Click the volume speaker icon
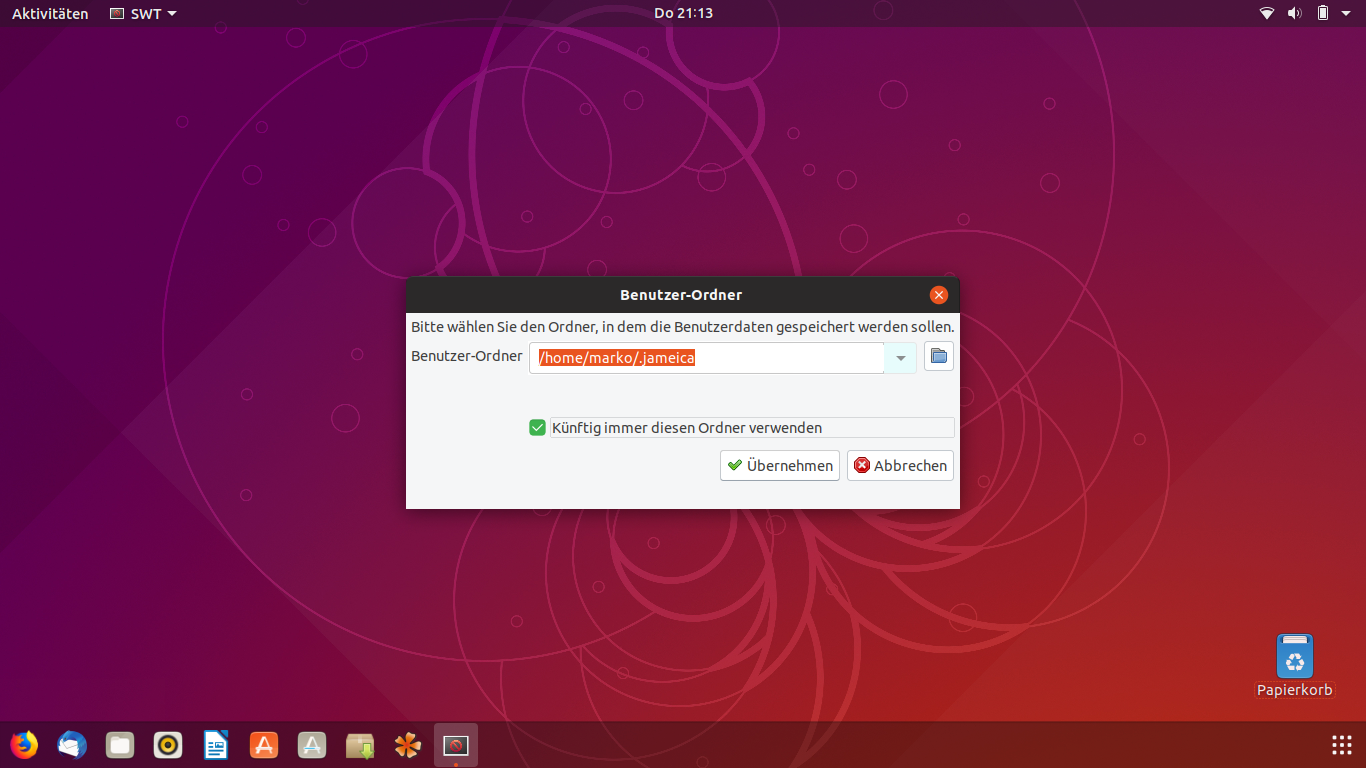The image size is (1366, 768). click(x=1294, y=13)
